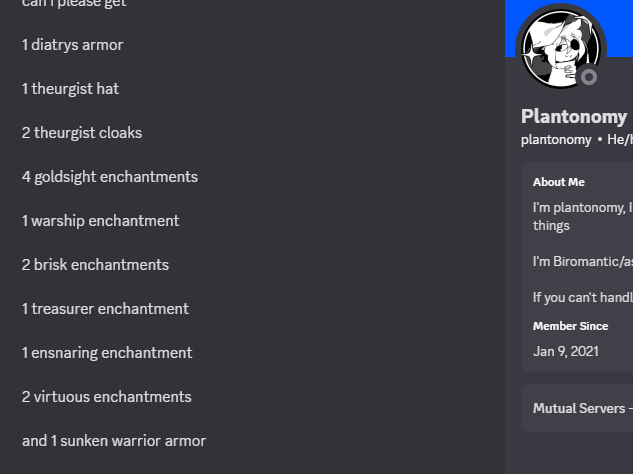Click the "I'm Biromantic" line in About Me
This screenshot has width=633, height=474.
coord(582,261)
